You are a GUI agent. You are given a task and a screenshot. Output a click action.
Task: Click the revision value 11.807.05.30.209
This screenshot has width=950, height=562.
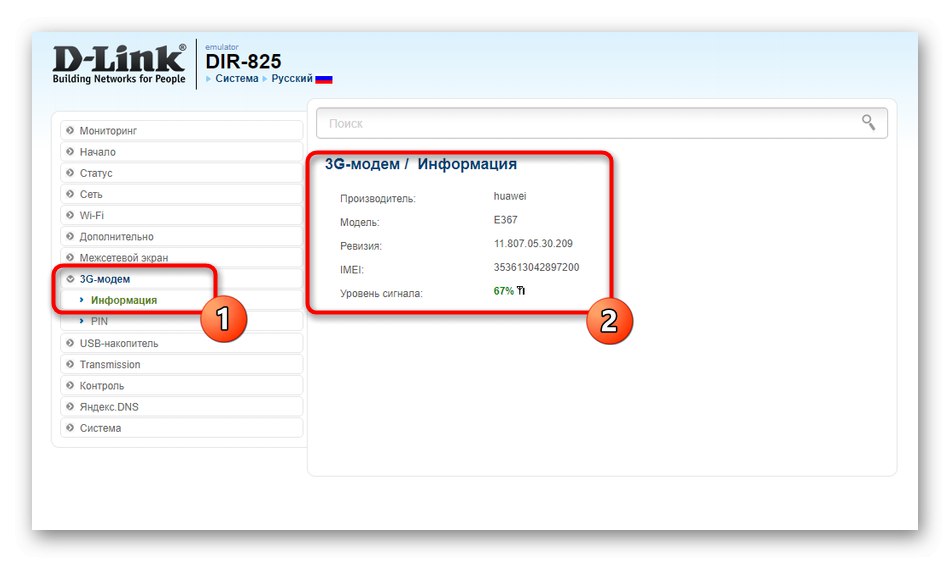pyautogui.click(x=533, y=243)
